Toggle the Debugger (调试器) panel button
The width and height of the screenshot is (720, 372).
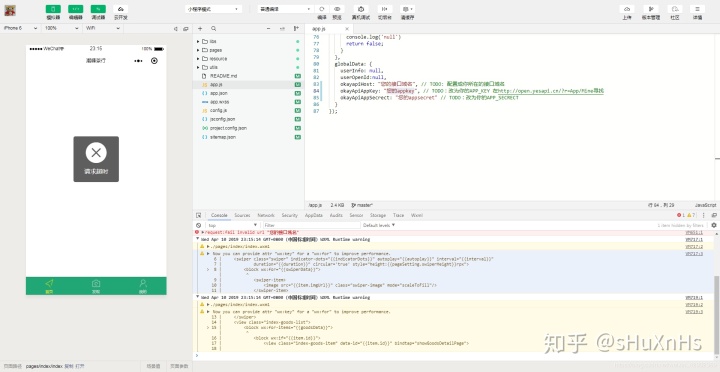point(98,9)
